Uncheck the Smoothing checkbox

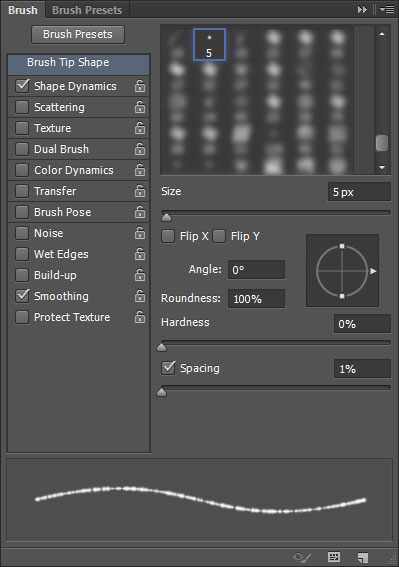(x=22, y=296)
